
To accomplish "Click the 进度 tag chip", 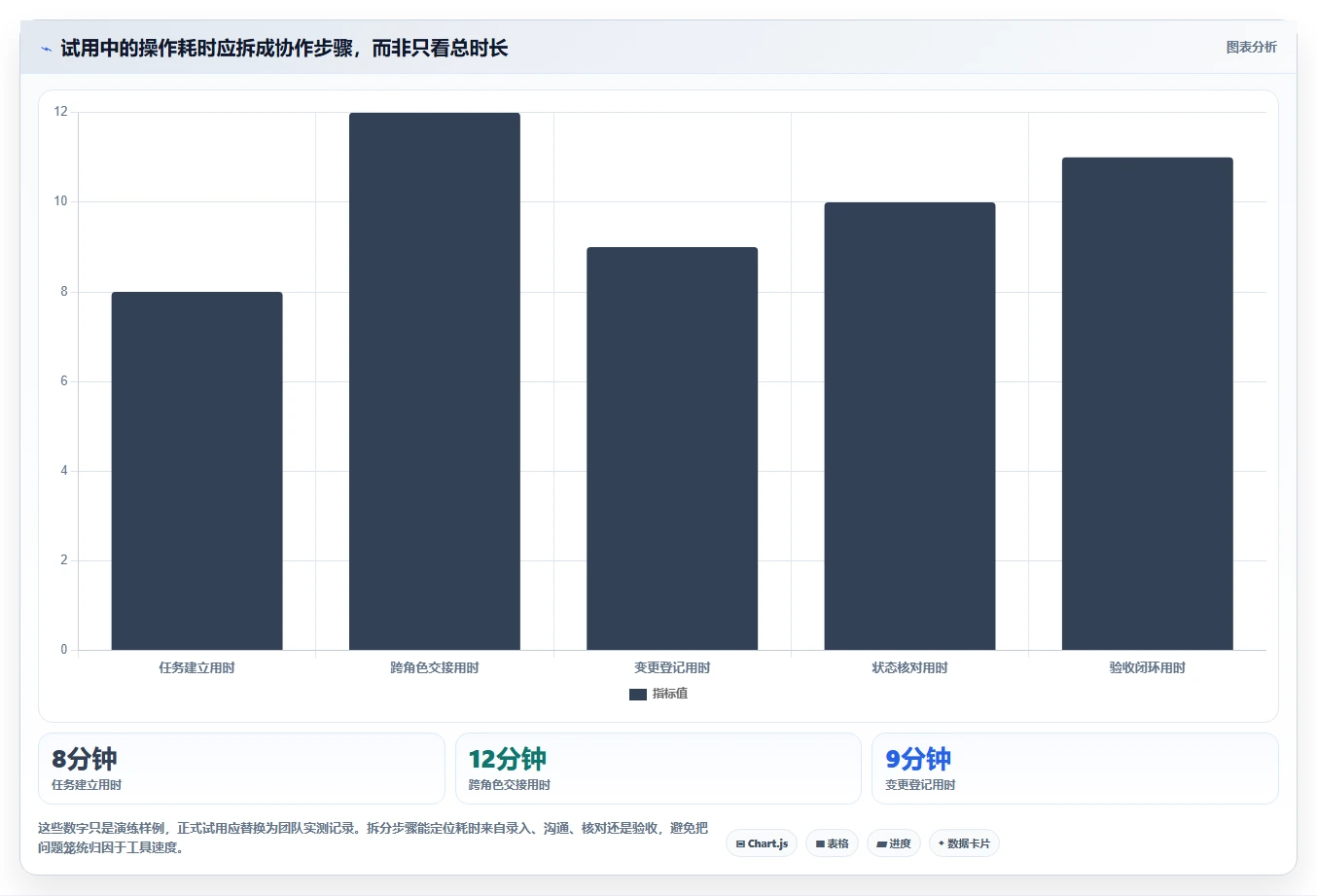I will 894,843.
